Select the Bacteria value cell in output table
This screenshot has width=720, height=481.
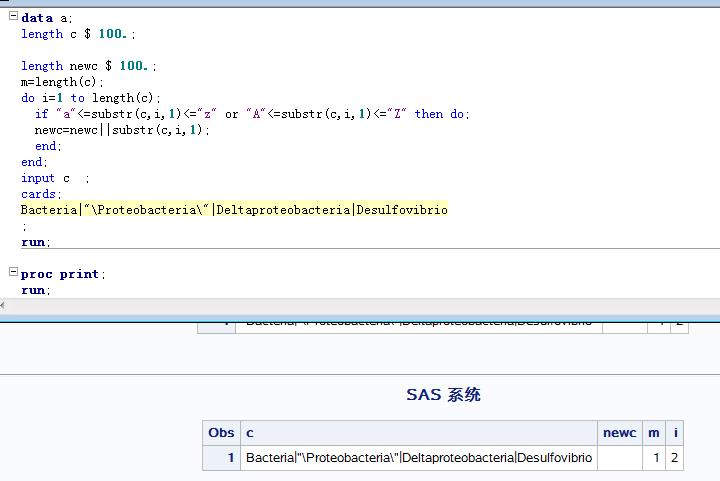point(420,458)
